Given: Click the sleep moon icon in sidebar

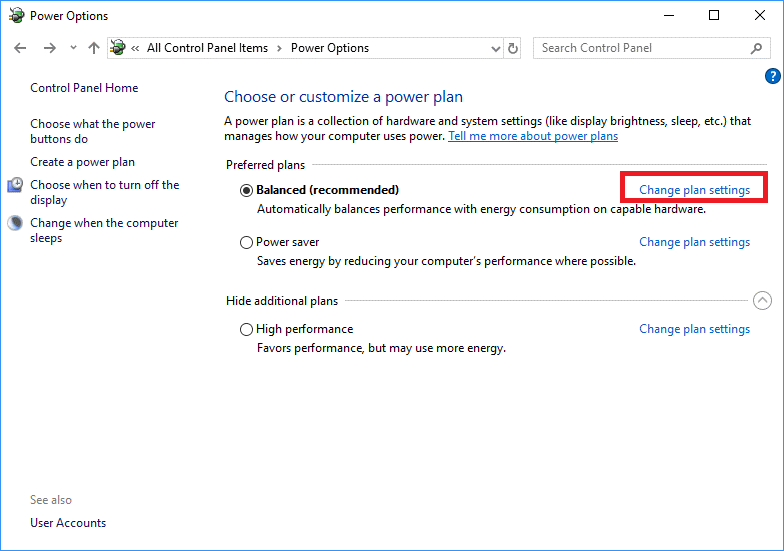Looking at the screenshot, I should pos(15,223).
